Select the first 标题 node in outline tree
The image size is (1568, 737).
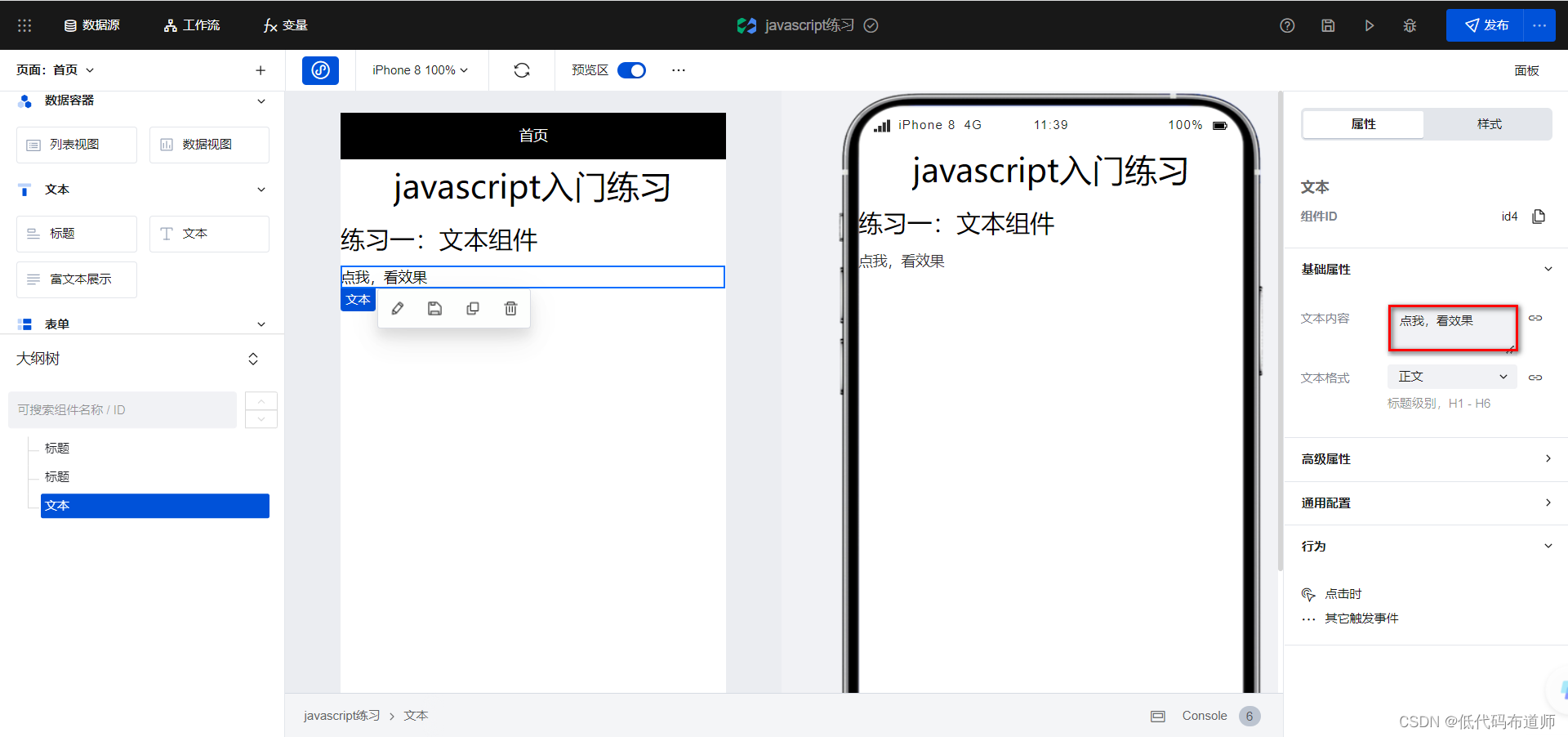tap(57, 449)
